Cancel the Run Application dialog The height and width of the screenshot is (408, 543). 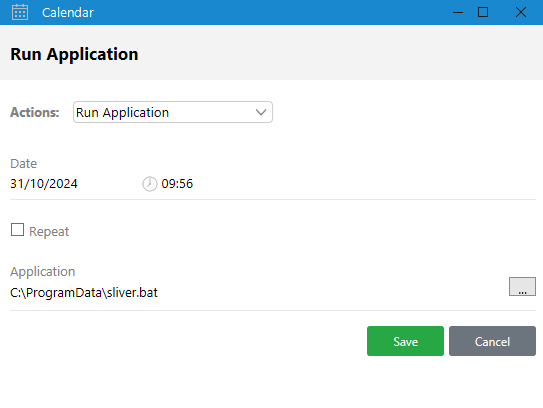click(492, 341)
